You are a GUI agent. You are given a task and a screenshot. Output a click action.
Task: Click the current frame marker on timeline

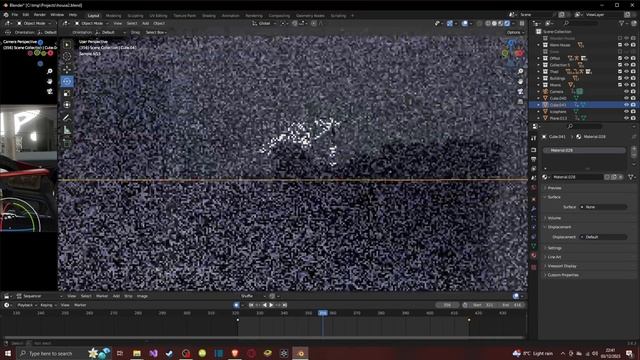[322, 313]
